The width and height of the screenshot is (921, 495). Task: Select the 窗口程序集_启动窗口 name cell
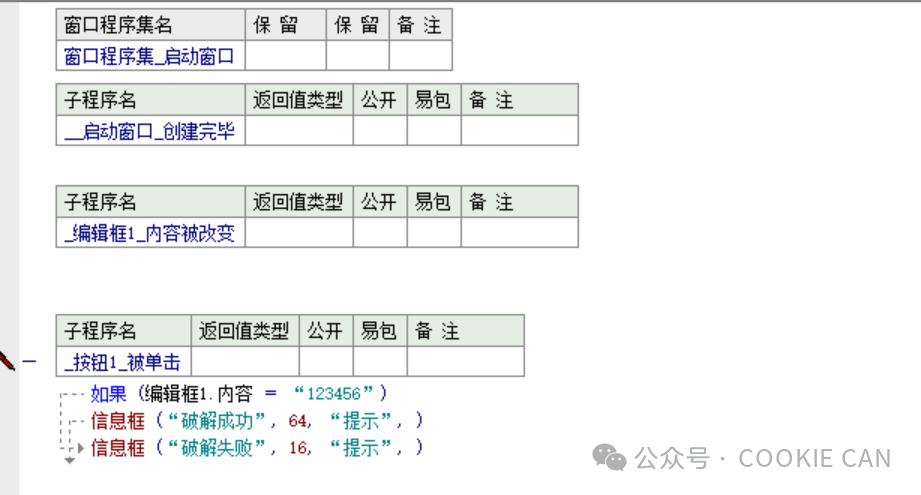(x=150, y=56)
